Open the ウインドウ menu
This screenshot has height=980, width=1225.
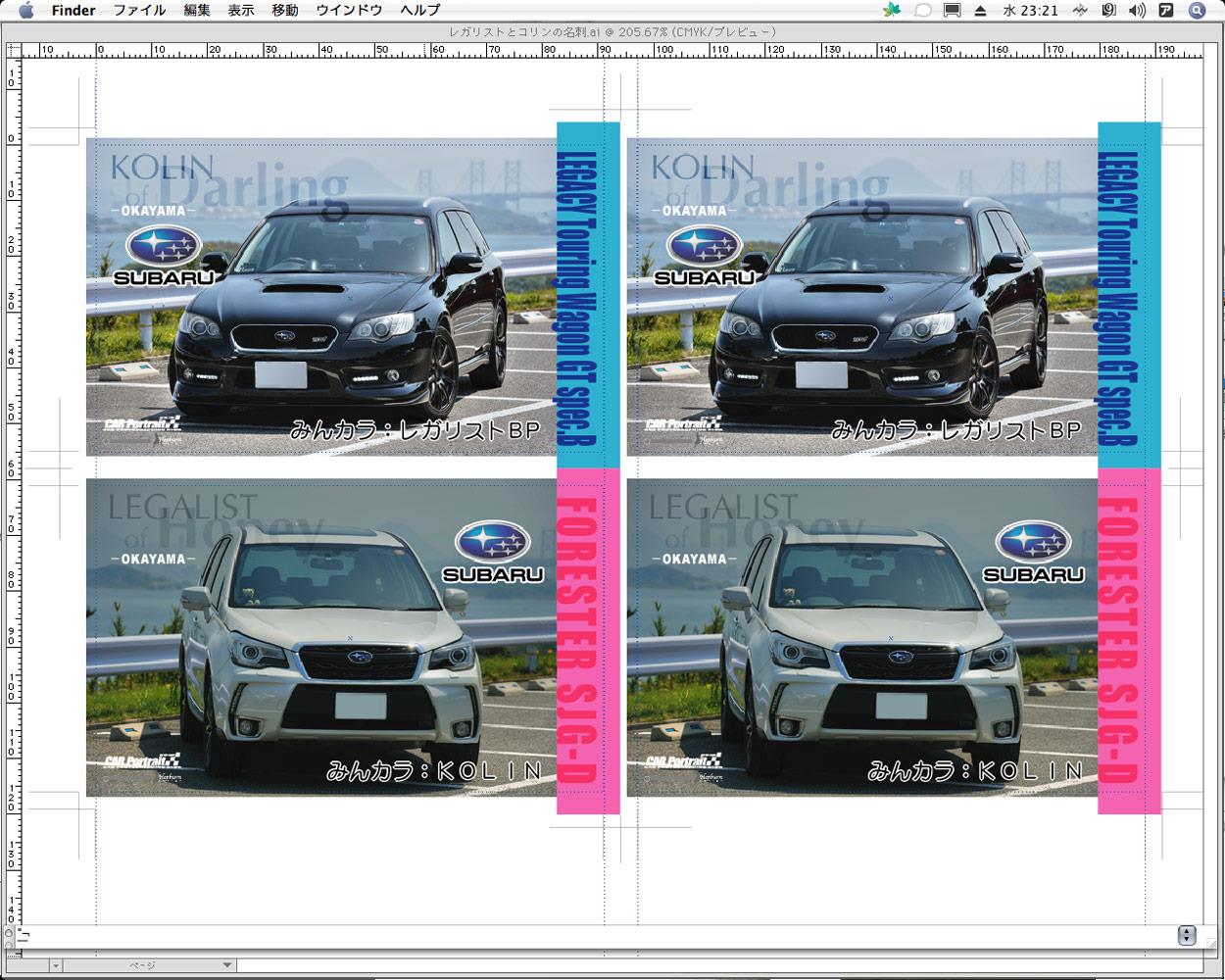pyautogui.click(x=349, y=10)
